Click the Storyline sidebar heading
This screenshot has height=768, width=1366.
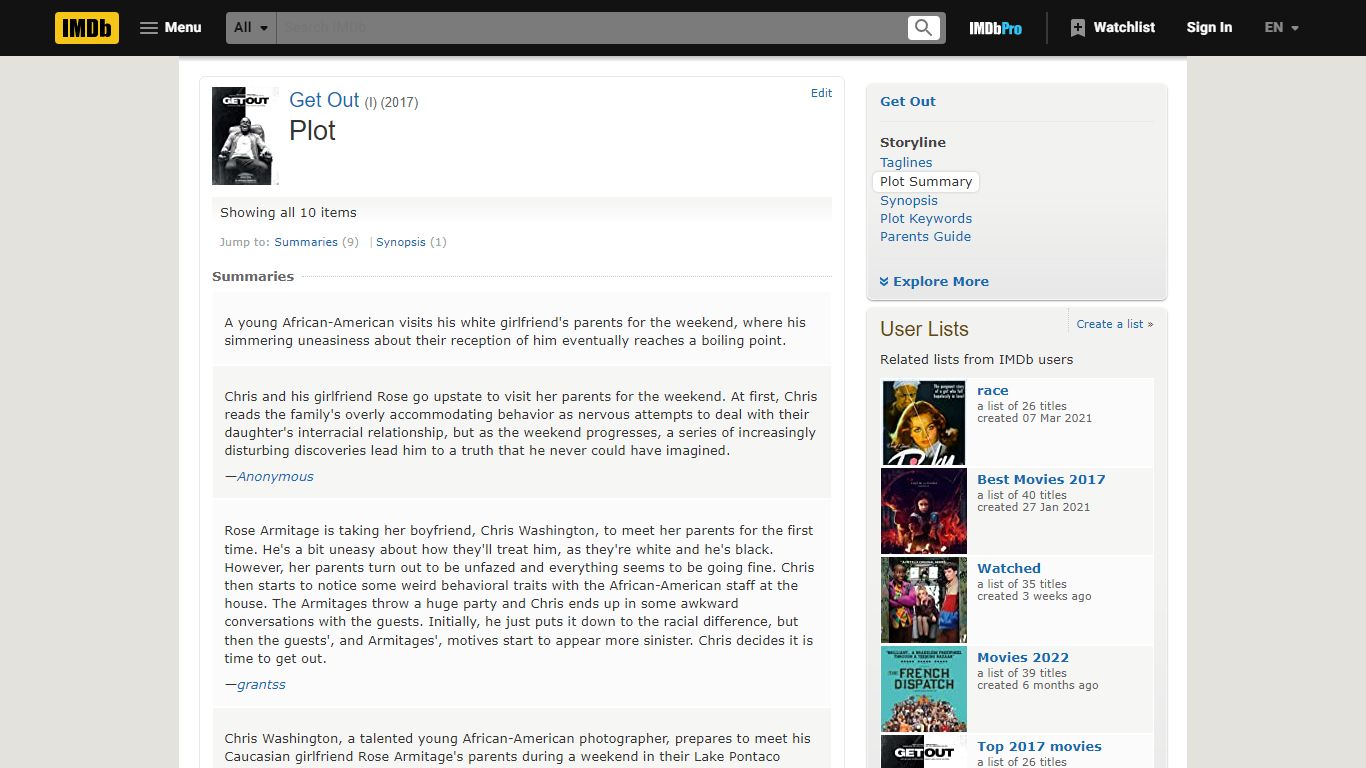click(913, 142)
